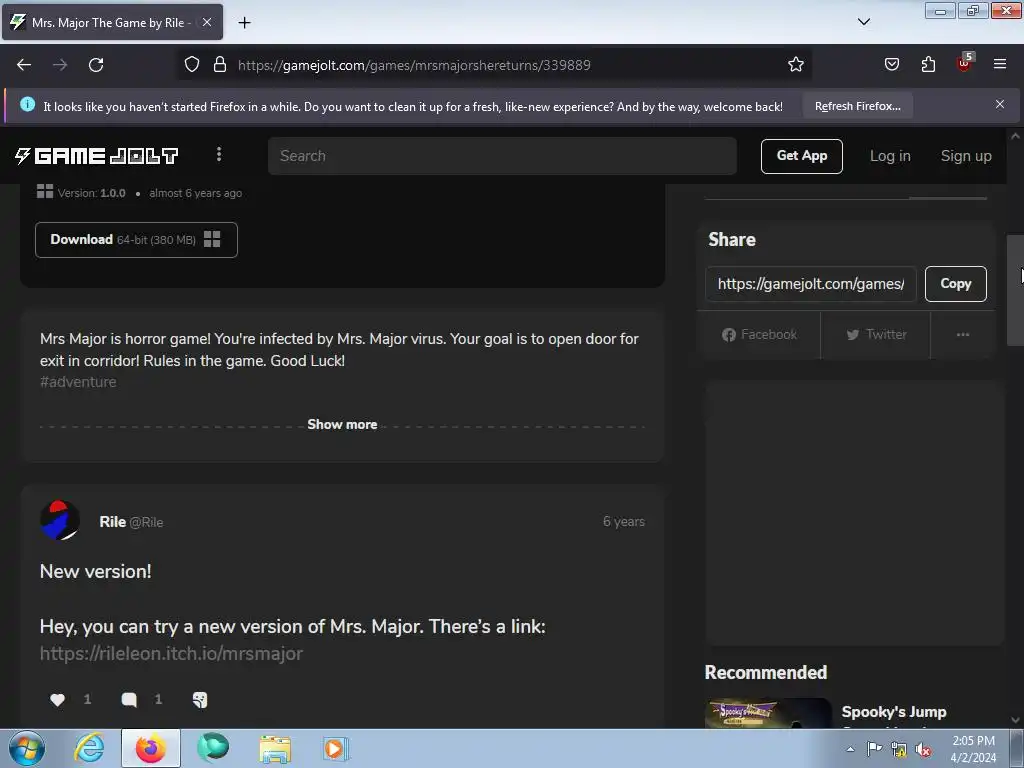Open the Game Jolt three-dot menu
Image resolution: width=1024 pixels, height=768 pixels.
tap(219, 155)
